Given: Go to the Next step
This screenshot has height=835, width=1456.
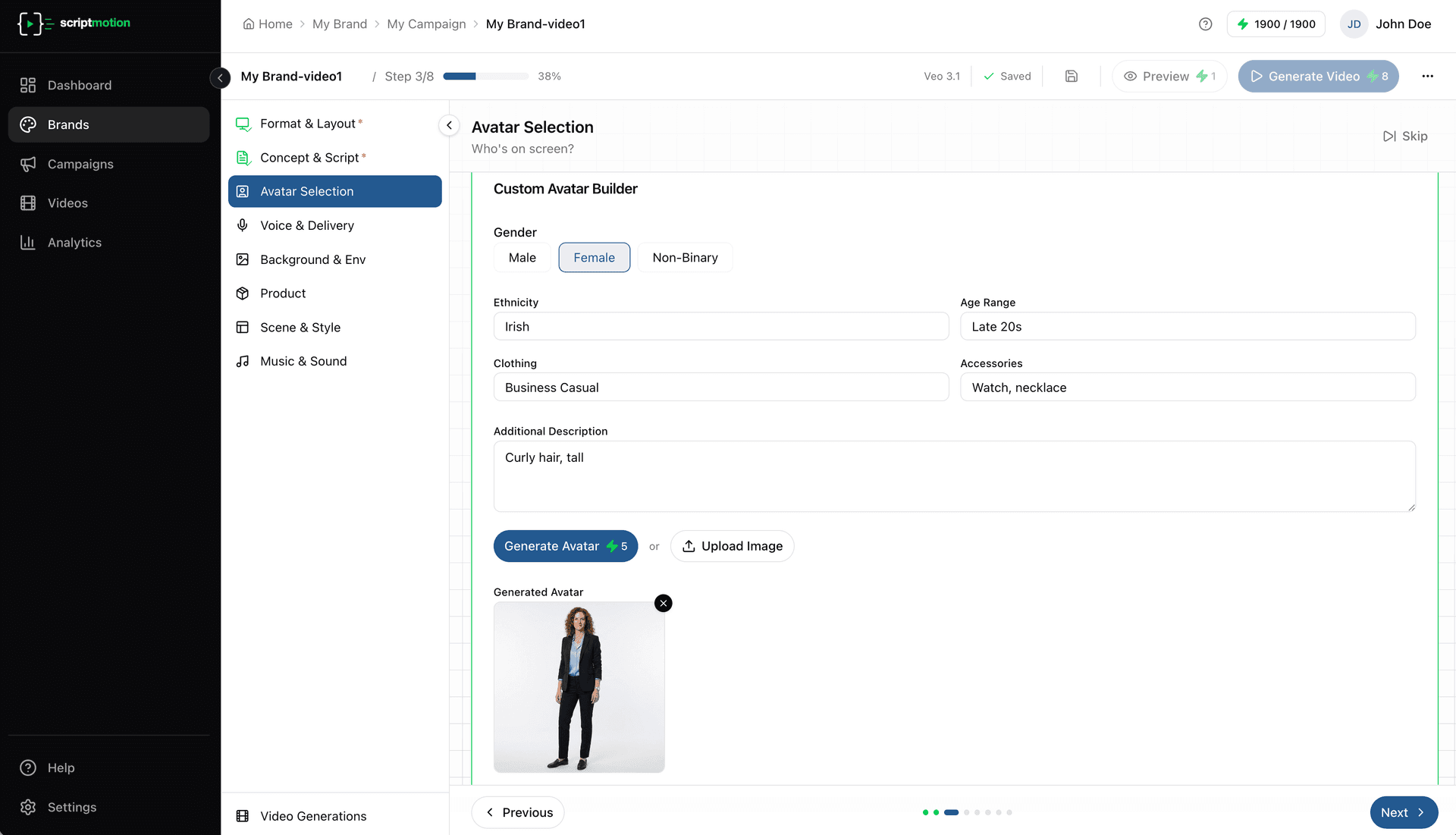Looking at the screenshot, I should tap(1403, 812).
